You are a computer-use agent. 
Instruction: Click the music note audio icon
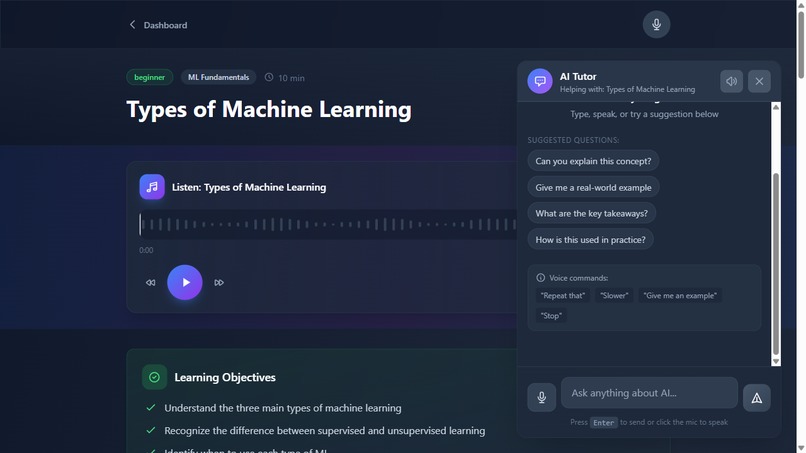152,187
